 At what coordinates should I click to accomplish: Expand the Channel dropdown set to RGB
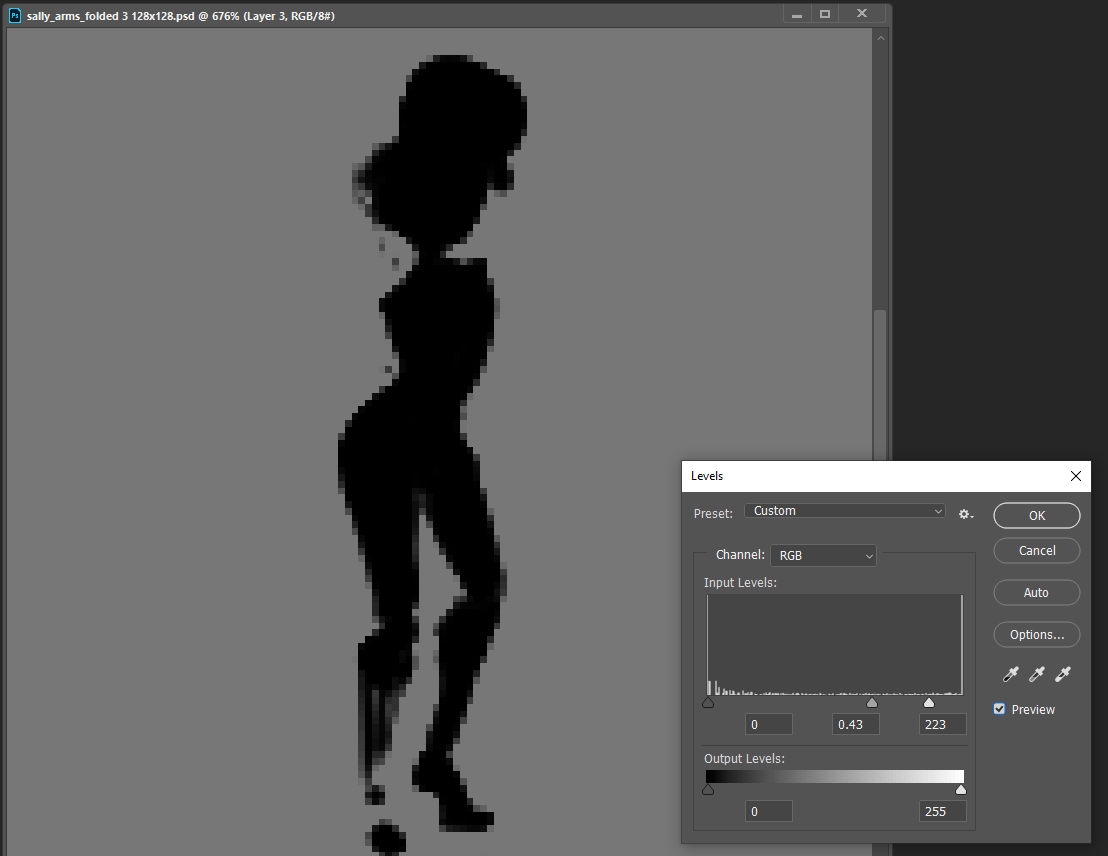coord(823,555)
